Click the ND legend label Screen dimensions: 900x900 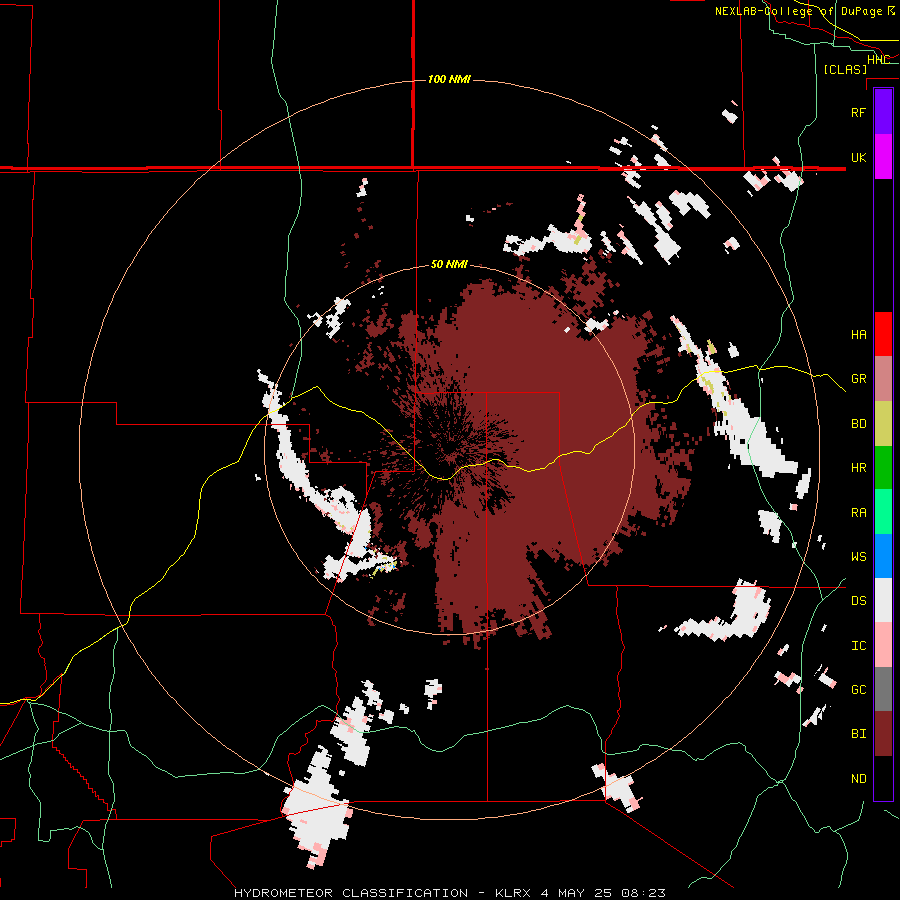tap(858, 779)
